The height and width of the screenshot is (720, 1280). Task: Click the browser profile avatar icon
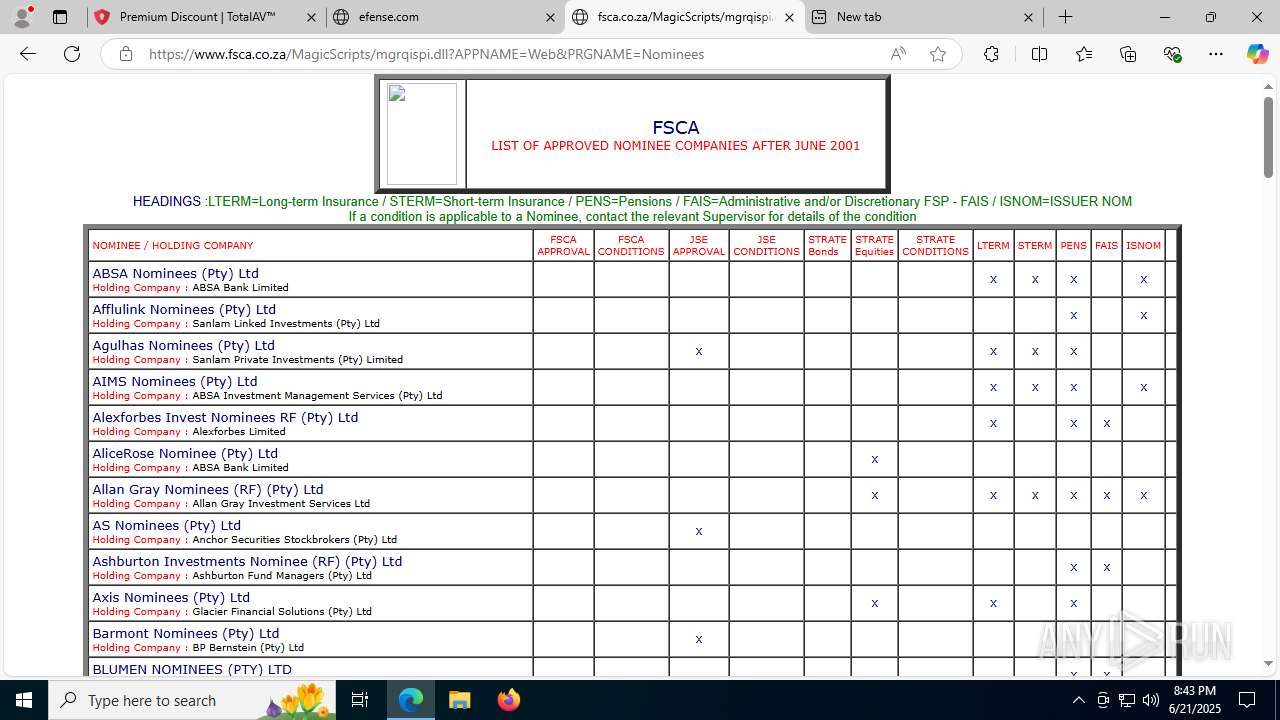click(22, 17)
